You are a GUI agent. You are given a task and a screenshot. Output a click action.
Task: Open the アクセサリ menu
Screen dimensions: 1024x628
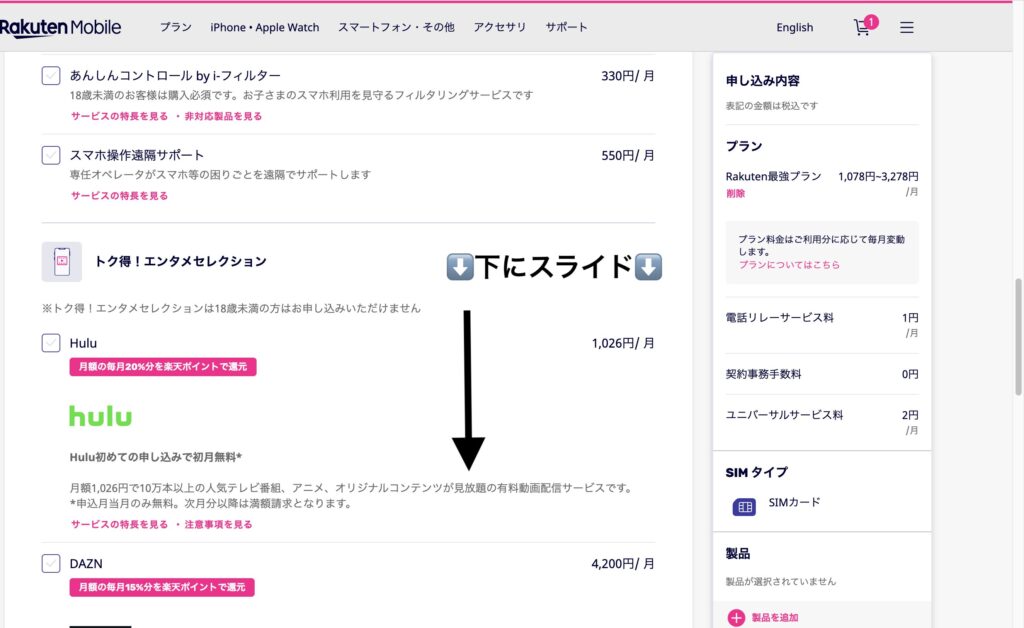tap(500, 27)
